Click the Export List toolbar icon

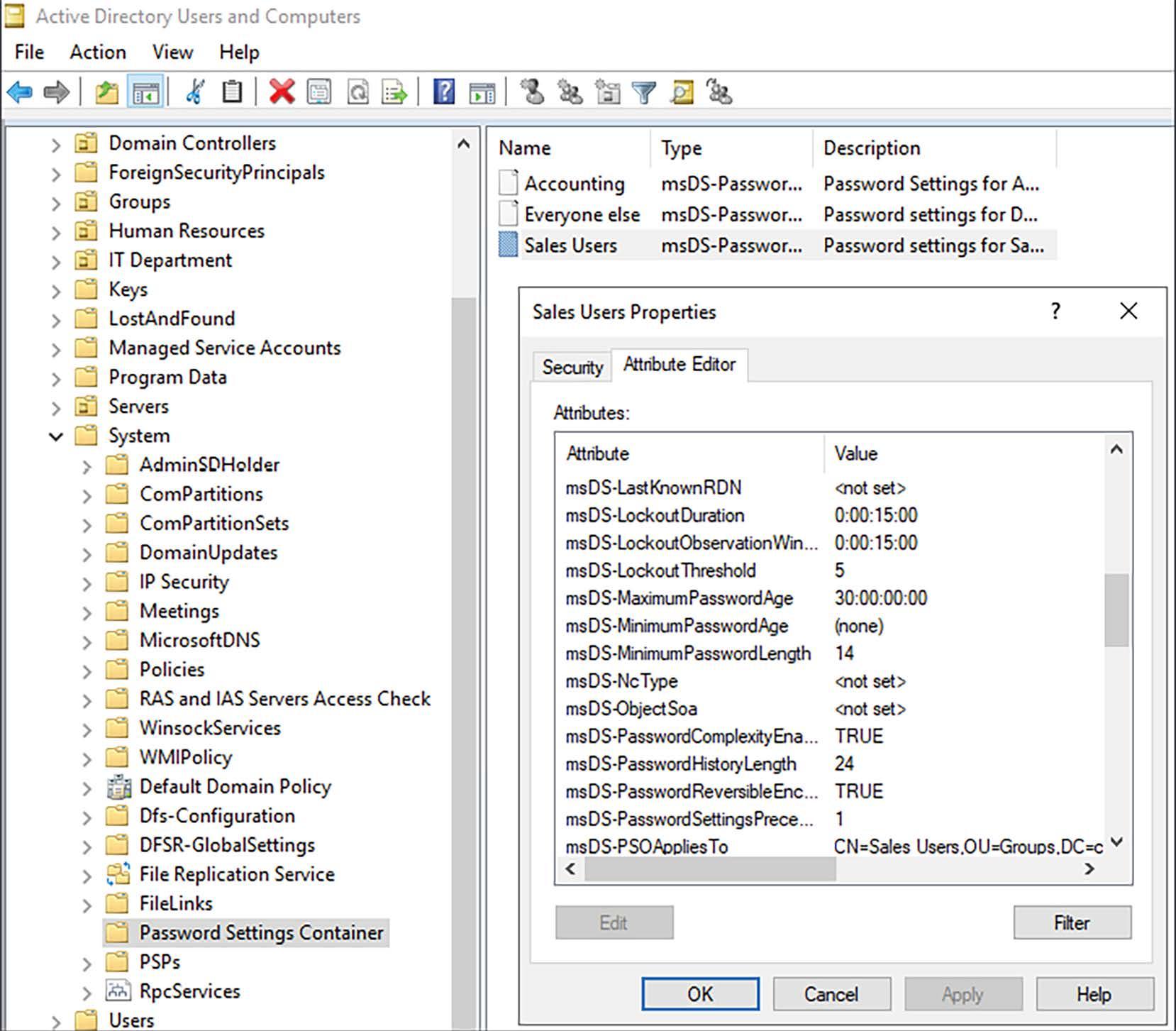coord(394,92)
